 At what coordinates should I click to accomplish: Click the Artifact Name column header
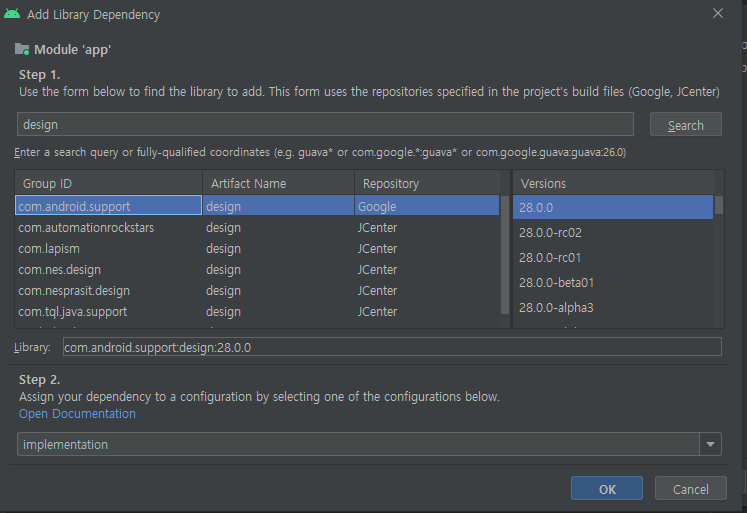pos(279,183)
